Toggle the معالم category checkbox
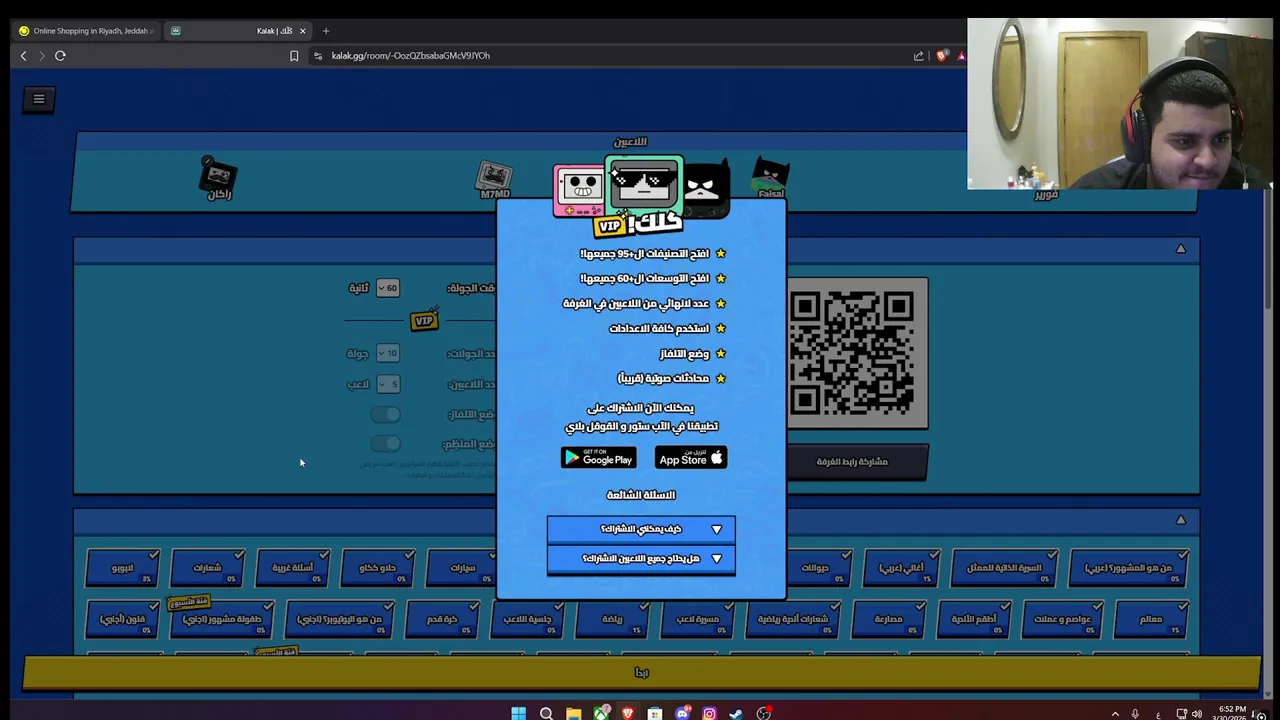1280x720 pixels. pyautogui.click(x=1181, y=606)
